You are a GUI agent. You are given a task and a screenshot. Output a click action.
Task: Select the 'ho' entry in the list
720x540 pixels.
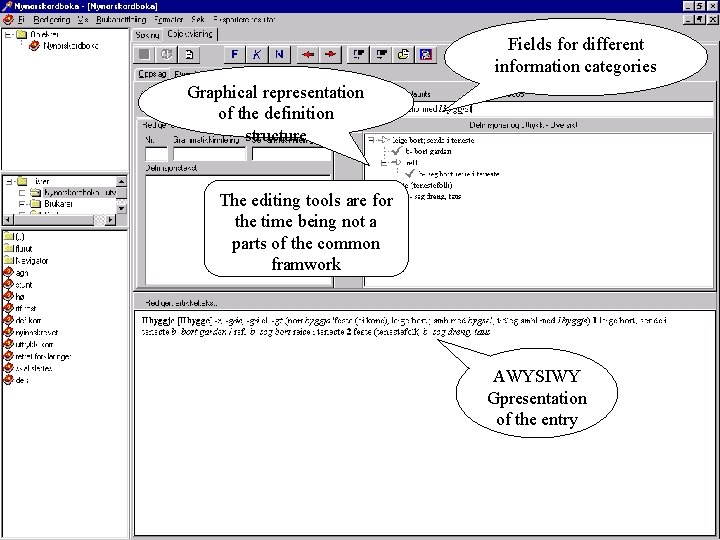[x=14, y=296]
